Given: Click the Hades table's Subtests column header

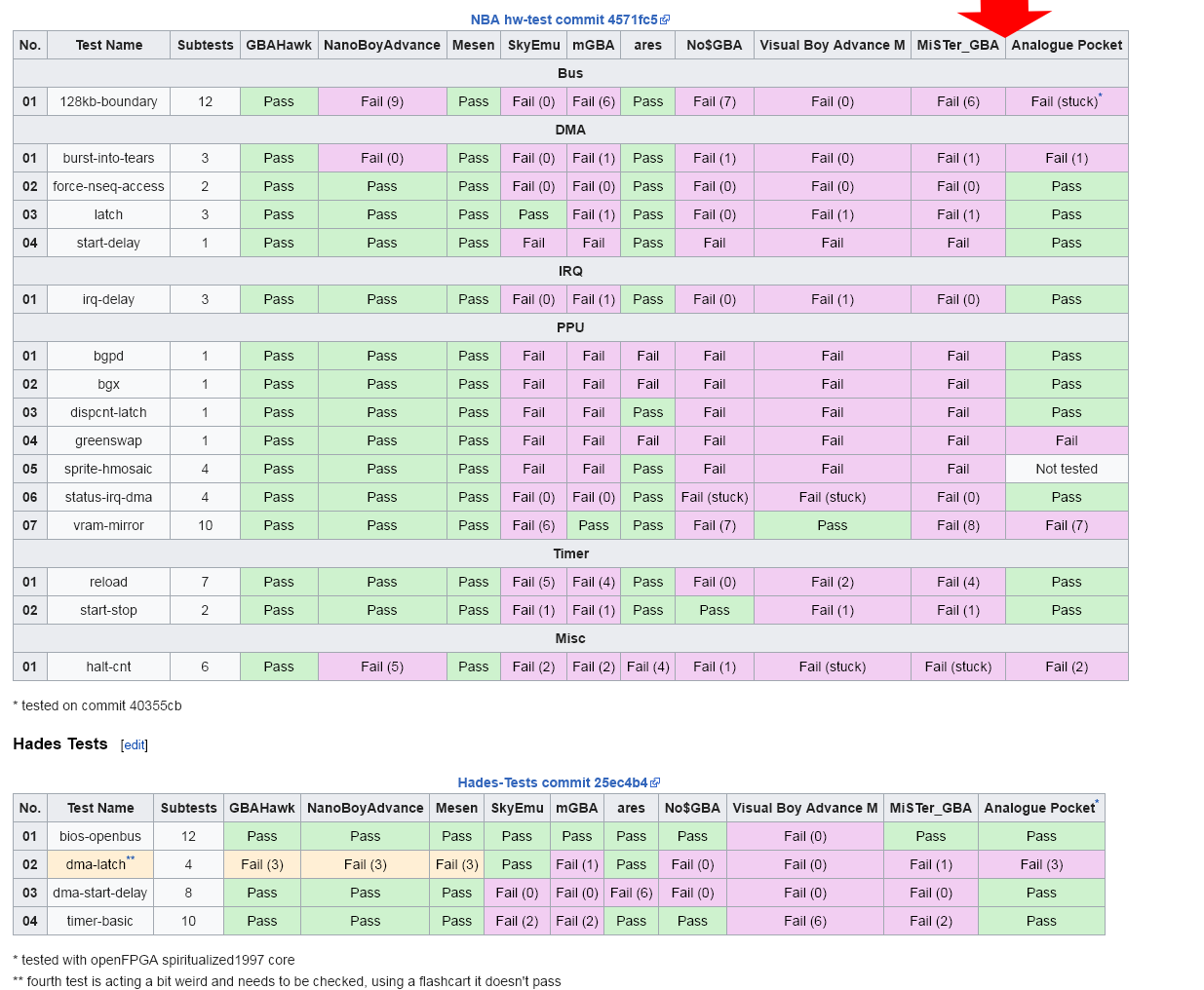Looking at the screenshot, I should [x=188, y=808].
